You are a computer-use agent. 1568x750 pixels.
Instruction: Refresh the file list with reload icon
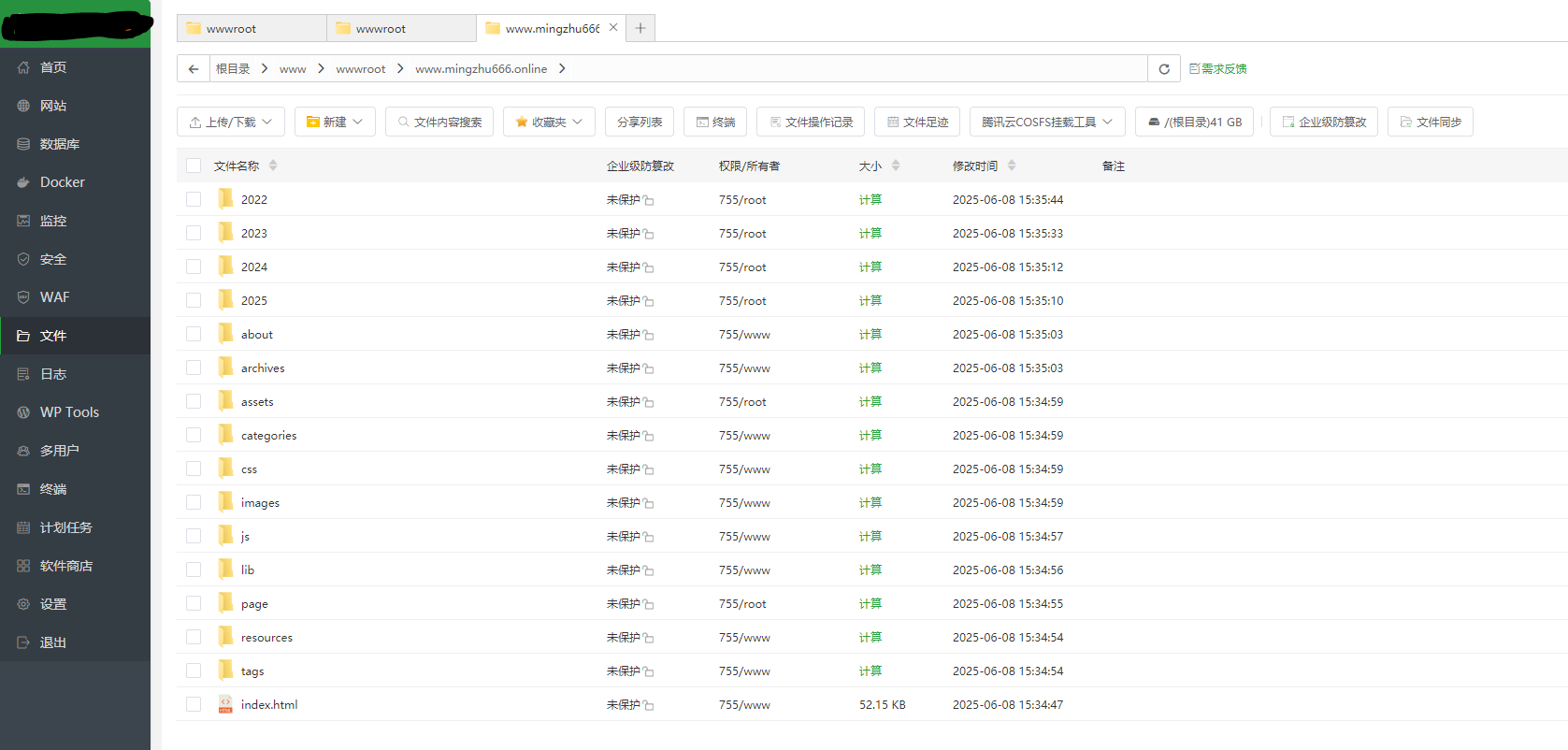coord(1164,69)
